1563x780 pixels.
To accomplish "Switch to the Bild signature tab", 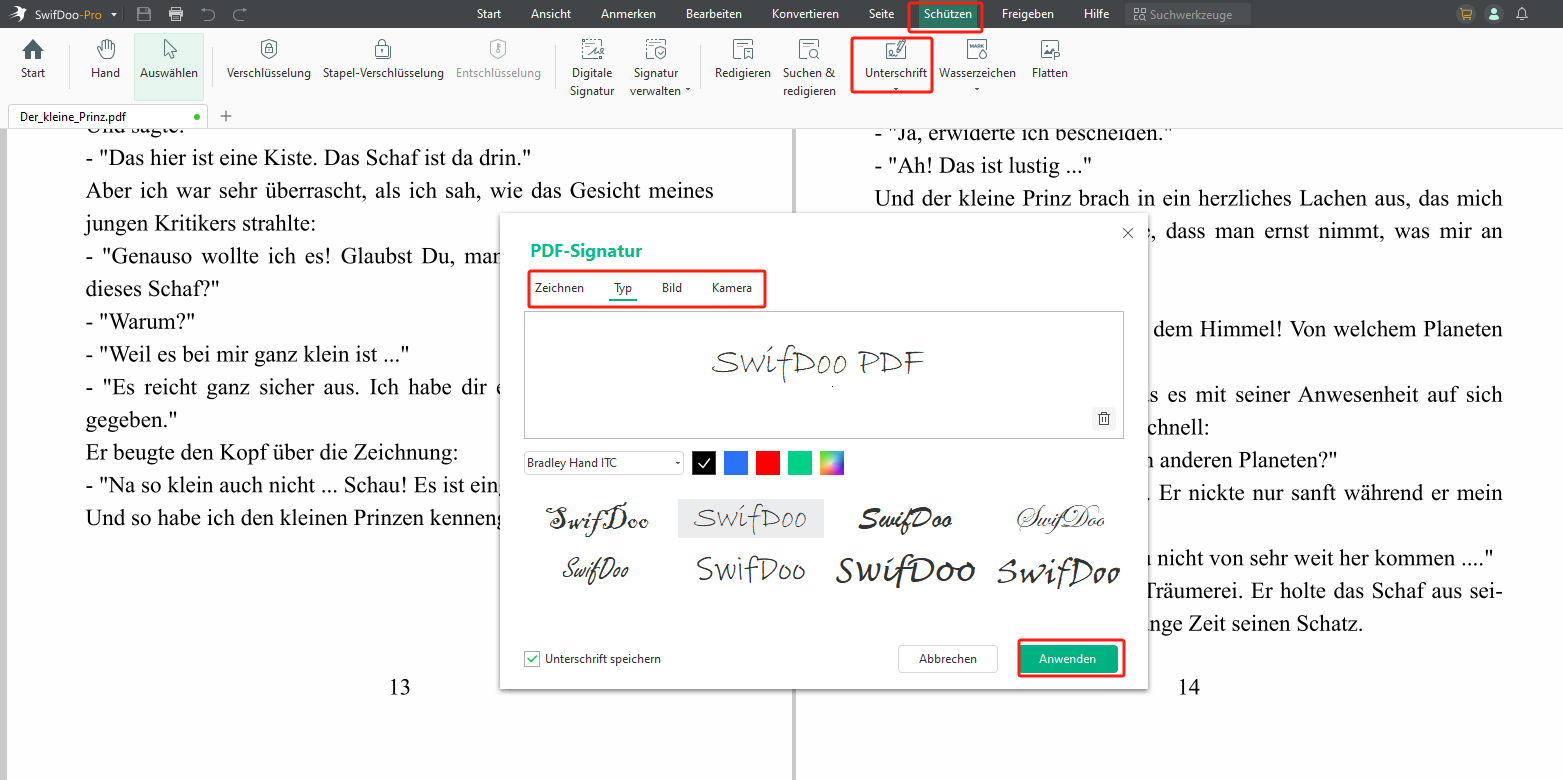I will pyautogui.click(x=672, y=288).
